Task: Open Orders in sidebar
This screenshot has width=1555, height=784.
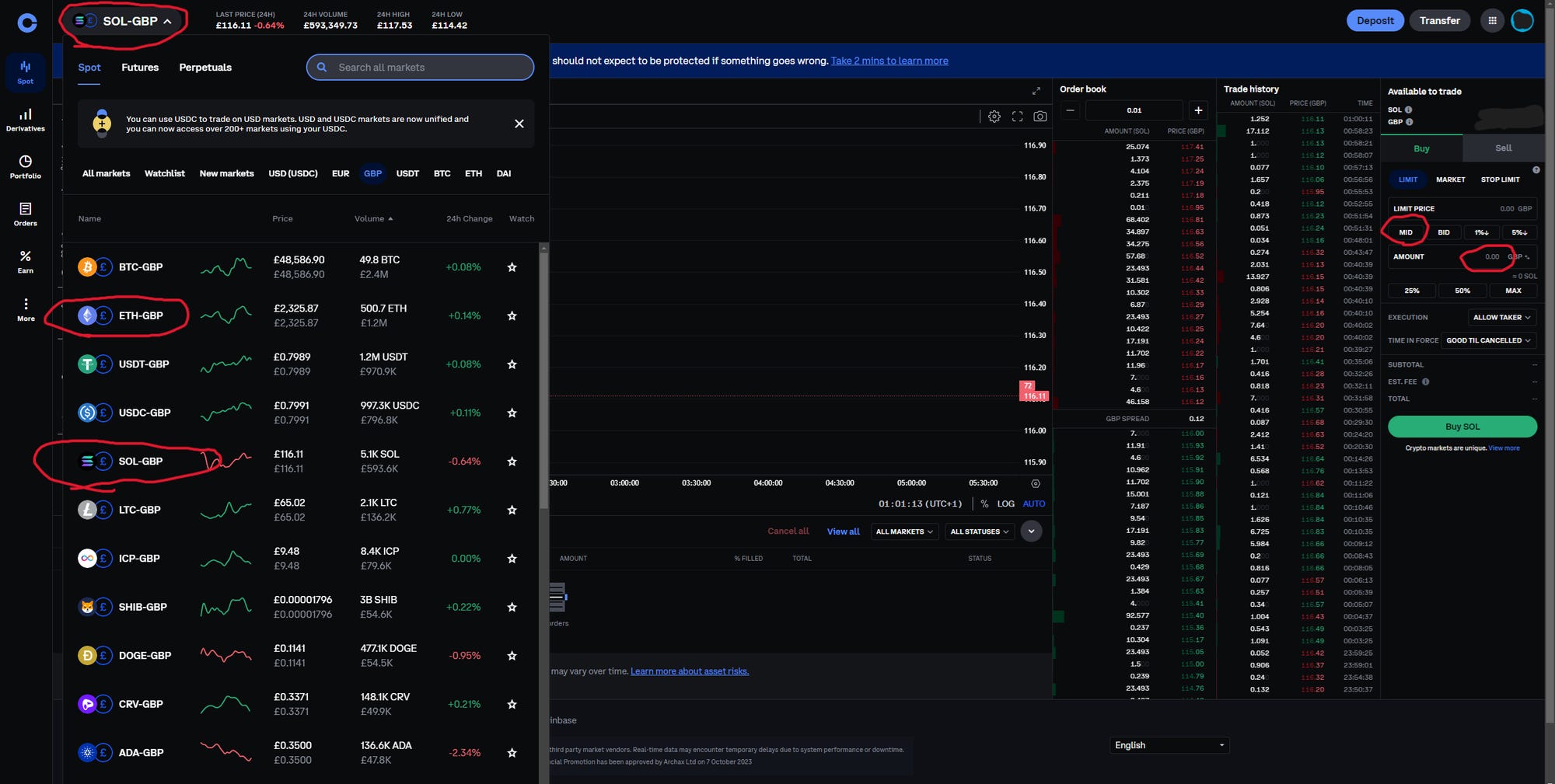Action: pos(26,214)
